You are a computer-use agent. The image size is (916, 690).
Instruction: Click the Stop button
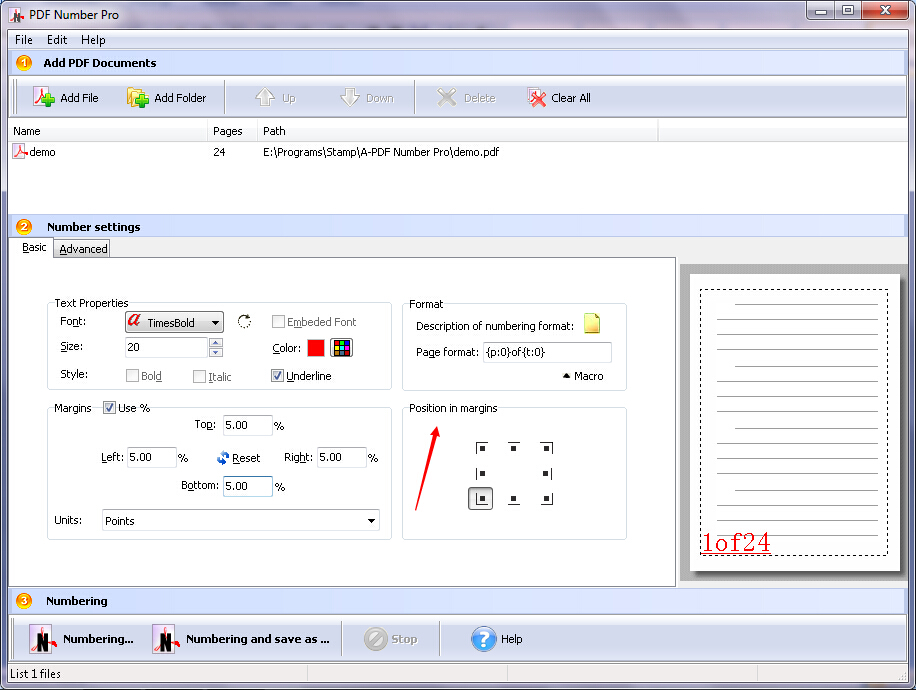[390, 639]
